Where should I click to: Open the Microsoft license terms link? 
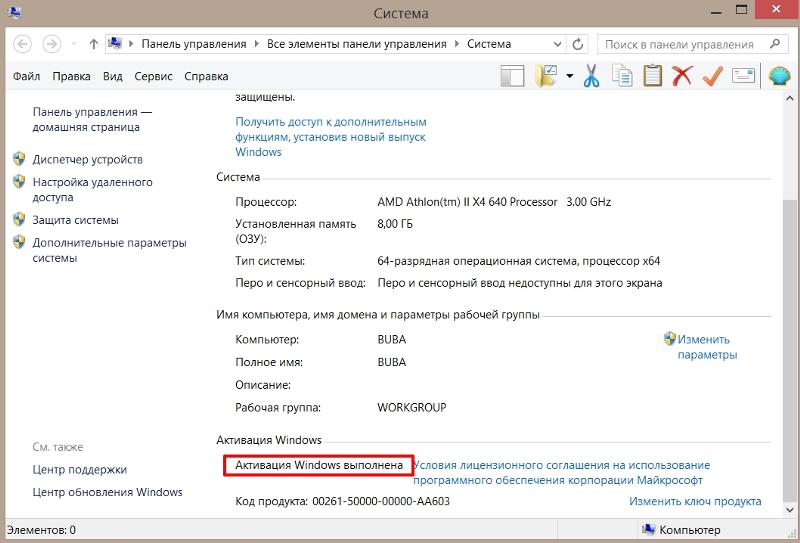561,473
